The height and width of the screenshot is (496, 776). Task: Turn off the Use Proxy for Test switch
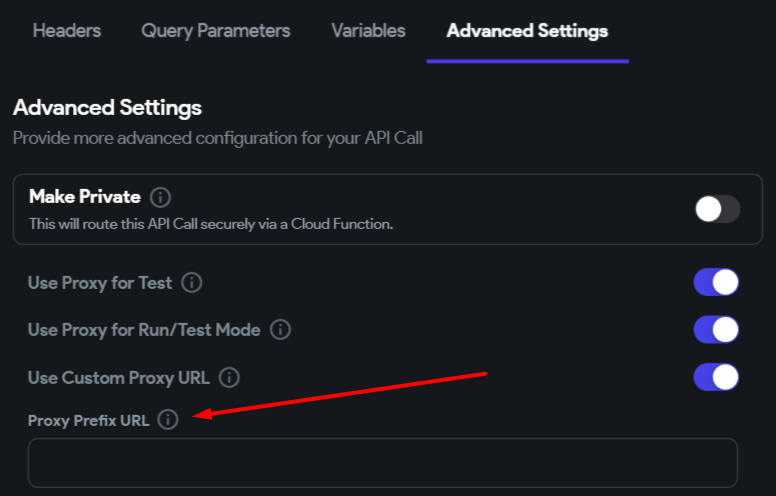[x=716, y=283]
